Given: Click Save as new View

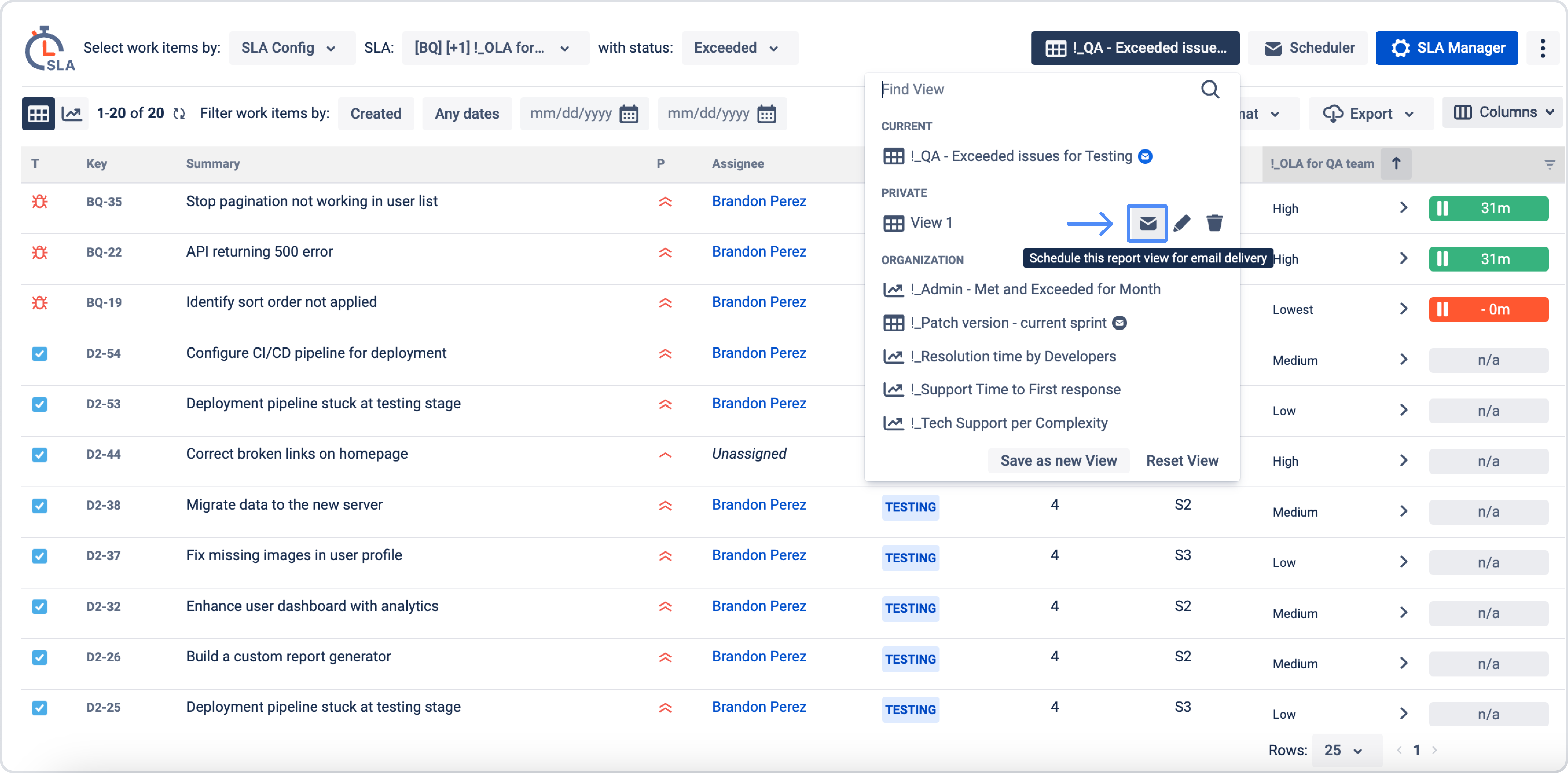Looking at the screenshot, I should (x=1059, y=460).
